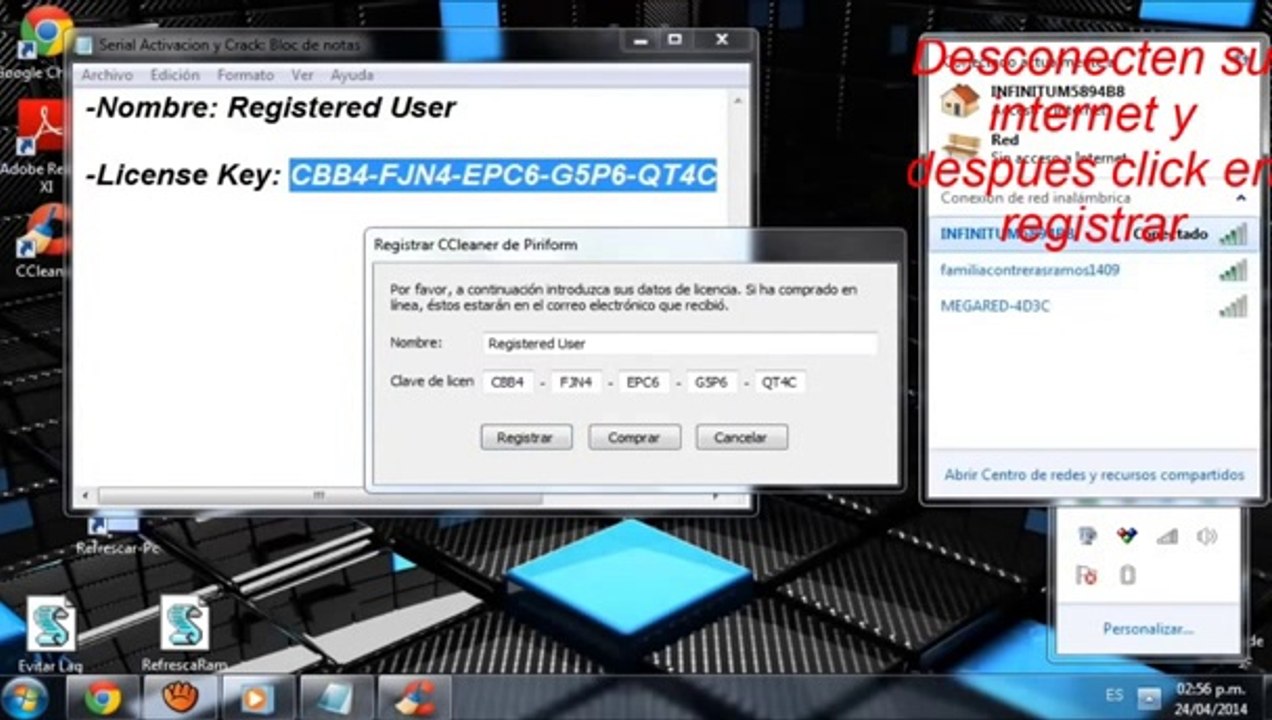Click the G5P6 license key field
The image size is (1272, 720).
point(710,382)
